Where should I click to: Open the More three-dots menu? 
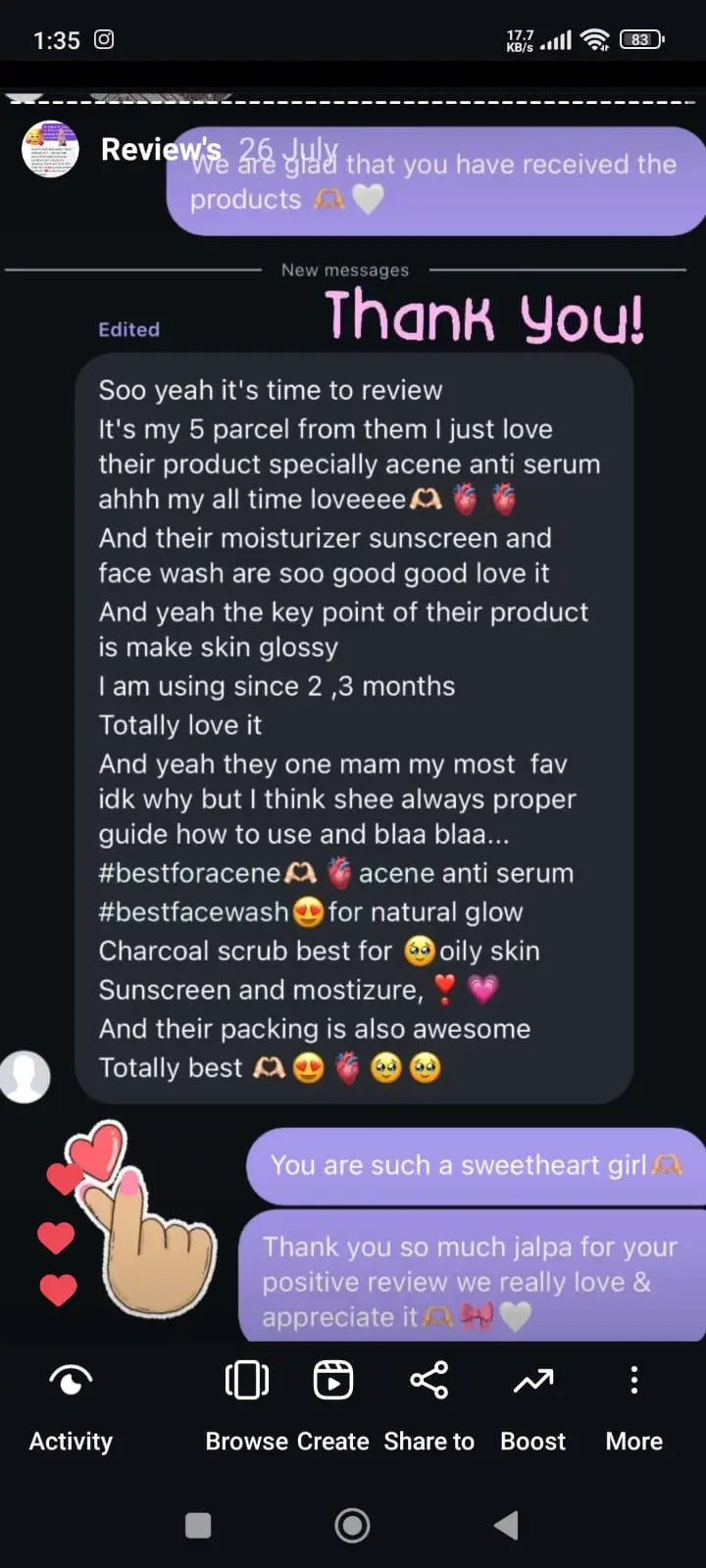(x=634, y=1380)
